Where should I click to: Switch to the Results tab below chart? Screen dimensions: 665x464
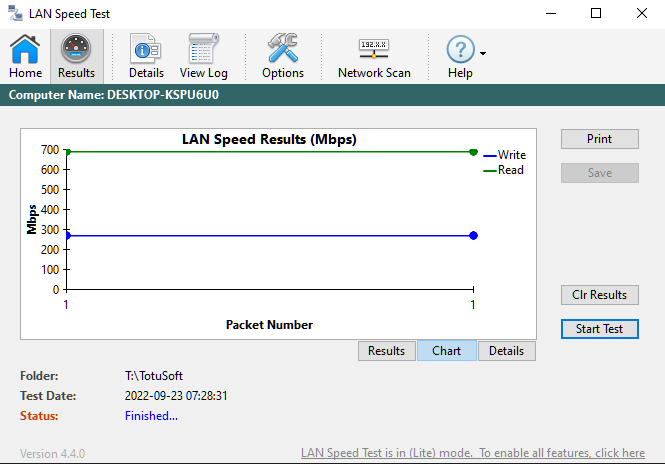[x=386, y=351]
